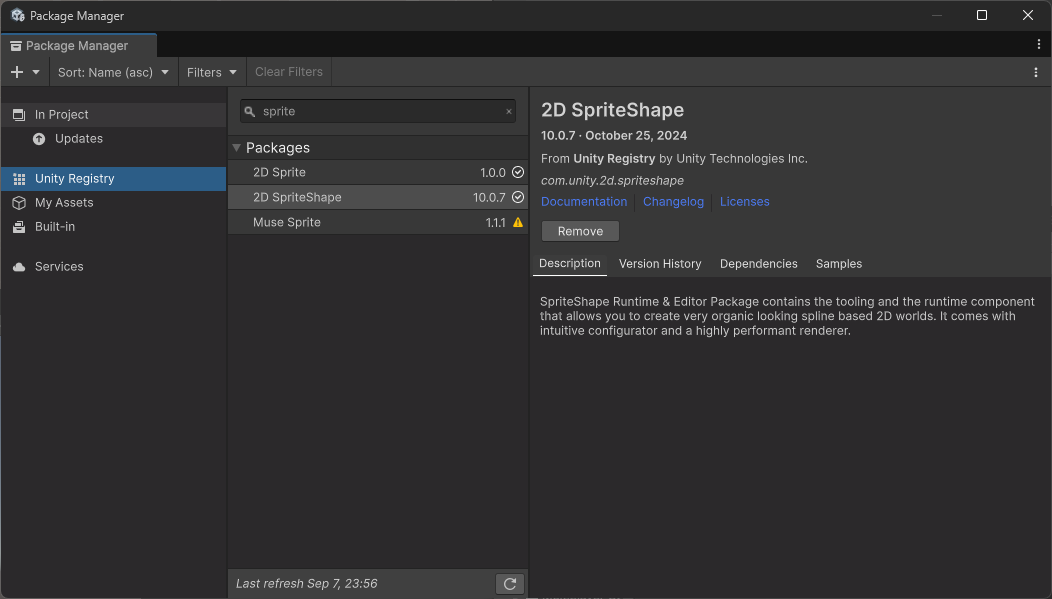The image size is (1052, 599).
Task: Select the Muse Sprite package row
Action: point(378,222)
